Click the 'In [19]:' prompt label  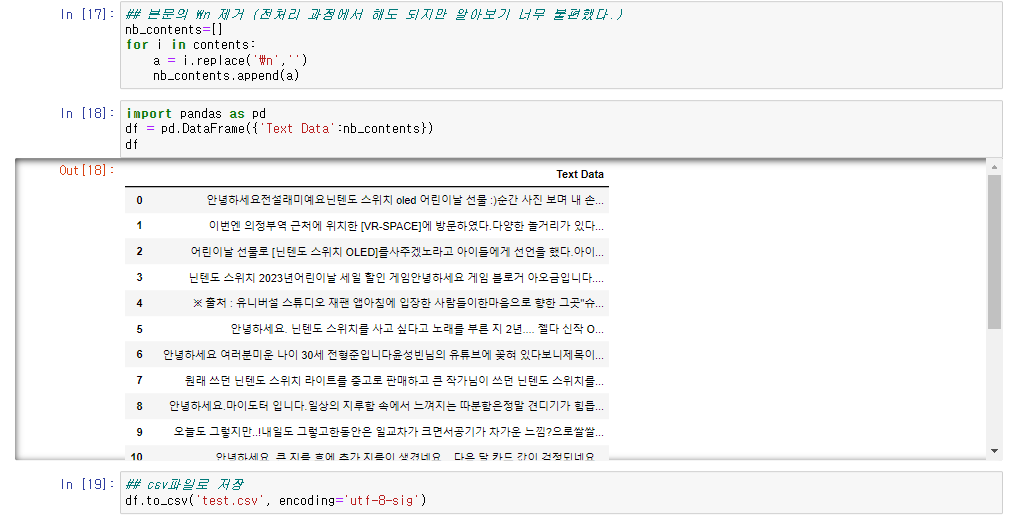coord(88,484)
